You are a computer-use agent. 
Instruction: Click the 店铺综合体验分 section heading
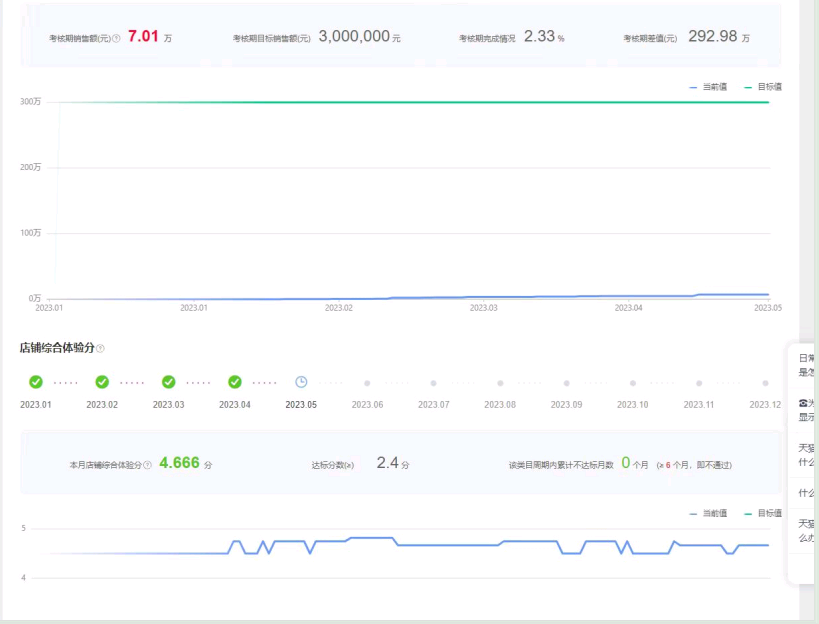tap(57, 348)
